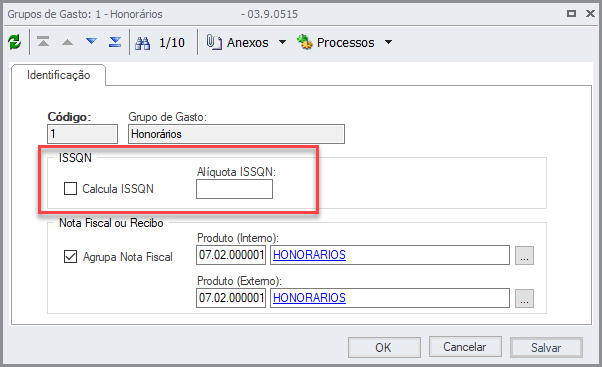Close the Grupos de Gasto window
Viewport: 602px width, 367px height.
click(x=590, y=14)
